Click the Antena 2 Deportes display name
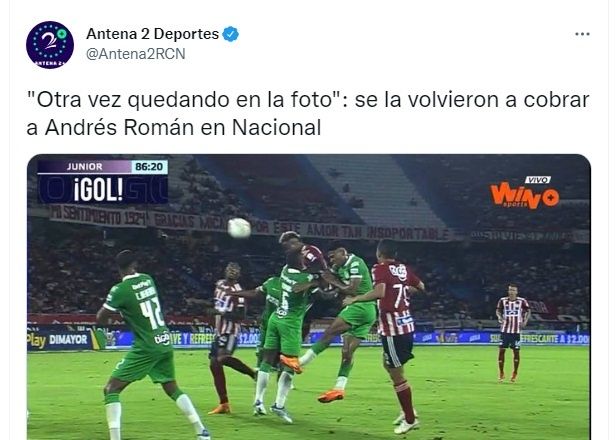 [x=152, y=34]
